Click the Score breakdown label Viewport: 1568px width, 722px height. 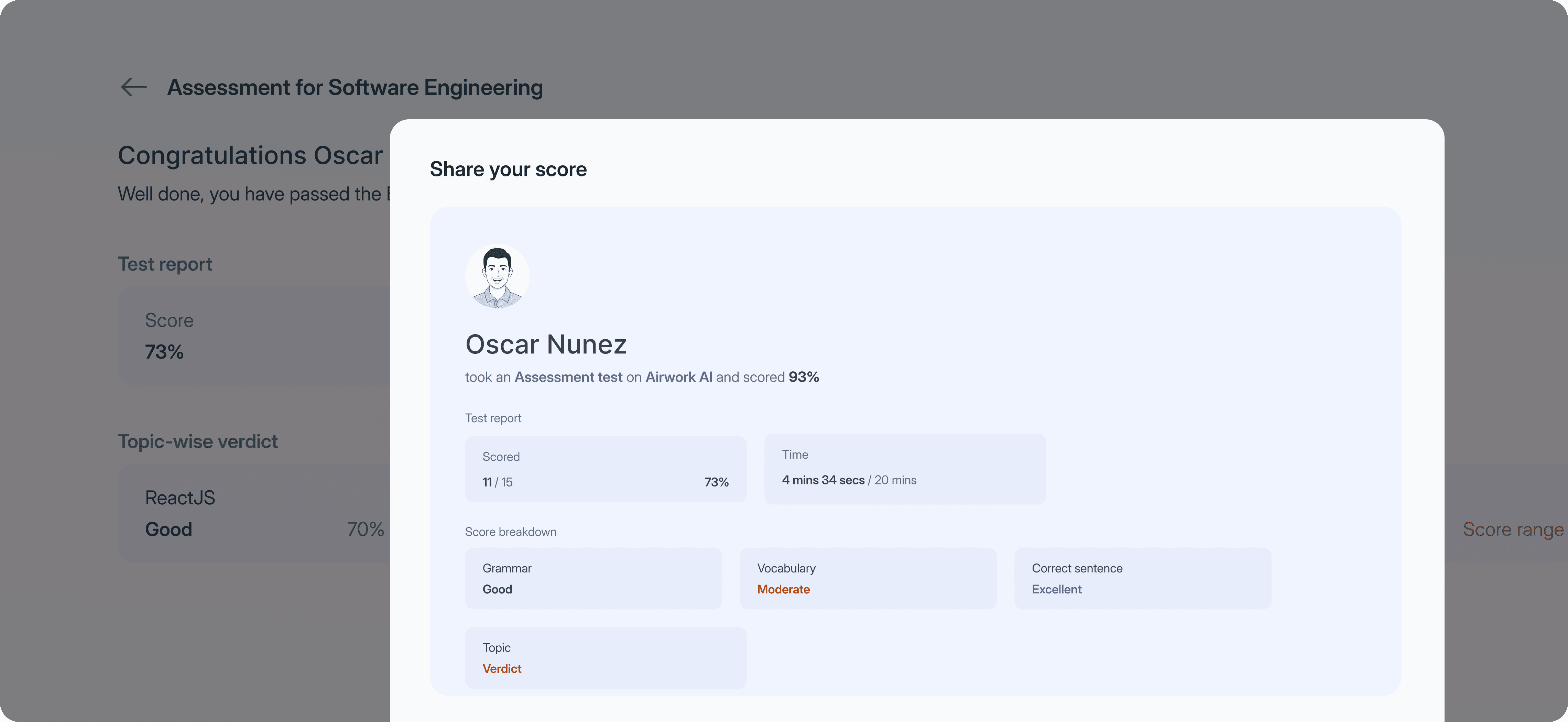tap(510, 532)
